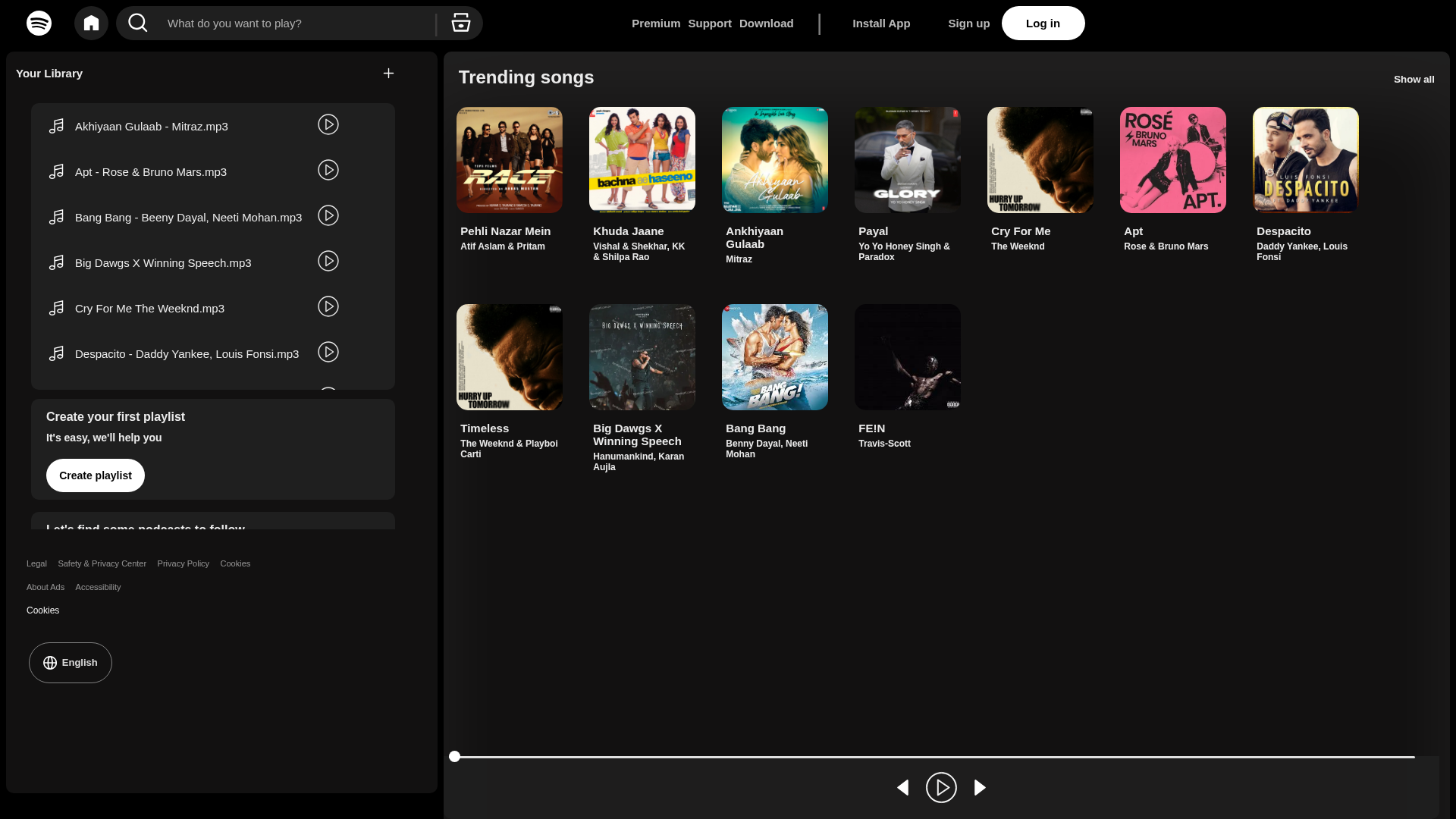
Task: Click the Log in button
Action: (1043, 24)
